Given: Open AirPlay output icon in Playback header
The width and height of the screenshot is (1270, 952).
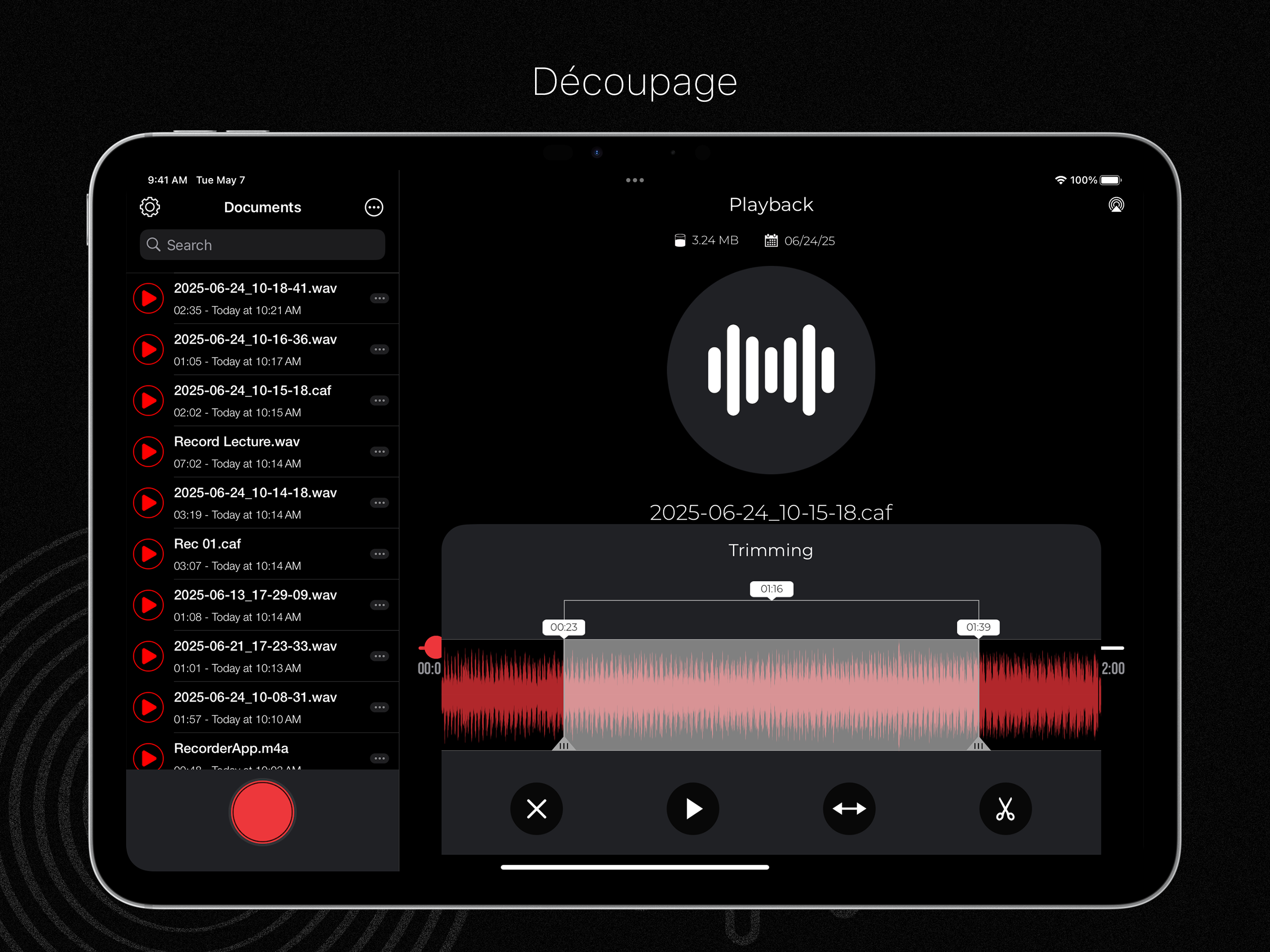Looking at the screenshot, I should point(1116,205).
